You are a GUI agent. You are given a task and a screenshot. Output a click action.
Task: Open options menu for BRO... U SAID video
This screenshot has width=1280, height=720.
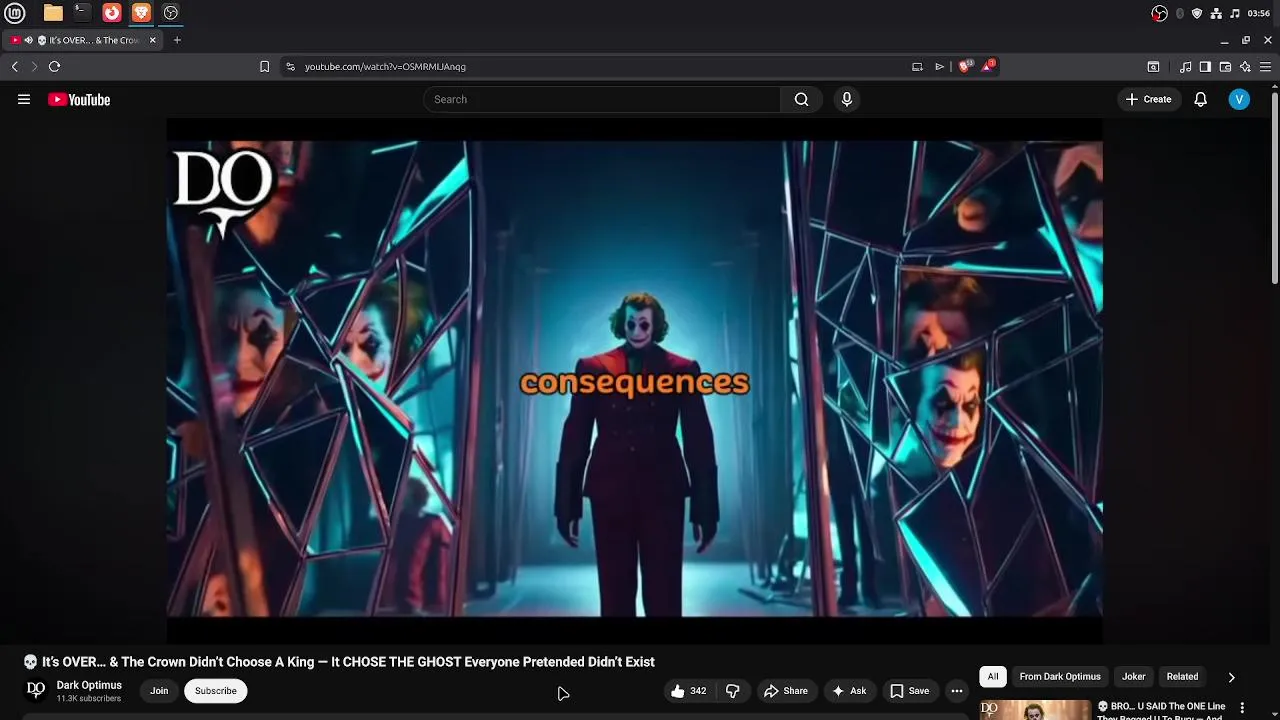pyautogui.click(x=1242, y=708)
